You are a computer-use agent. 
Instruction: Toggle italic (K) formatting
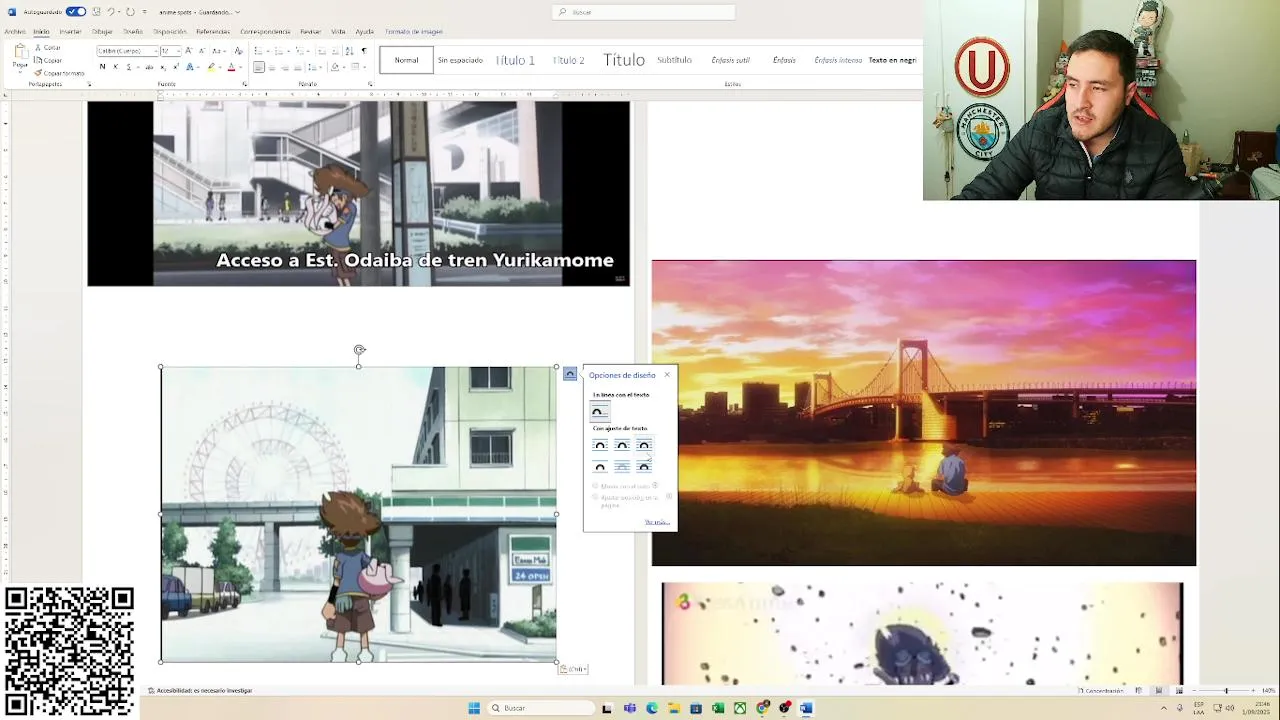pyautogui.click(x=115, y=67)
